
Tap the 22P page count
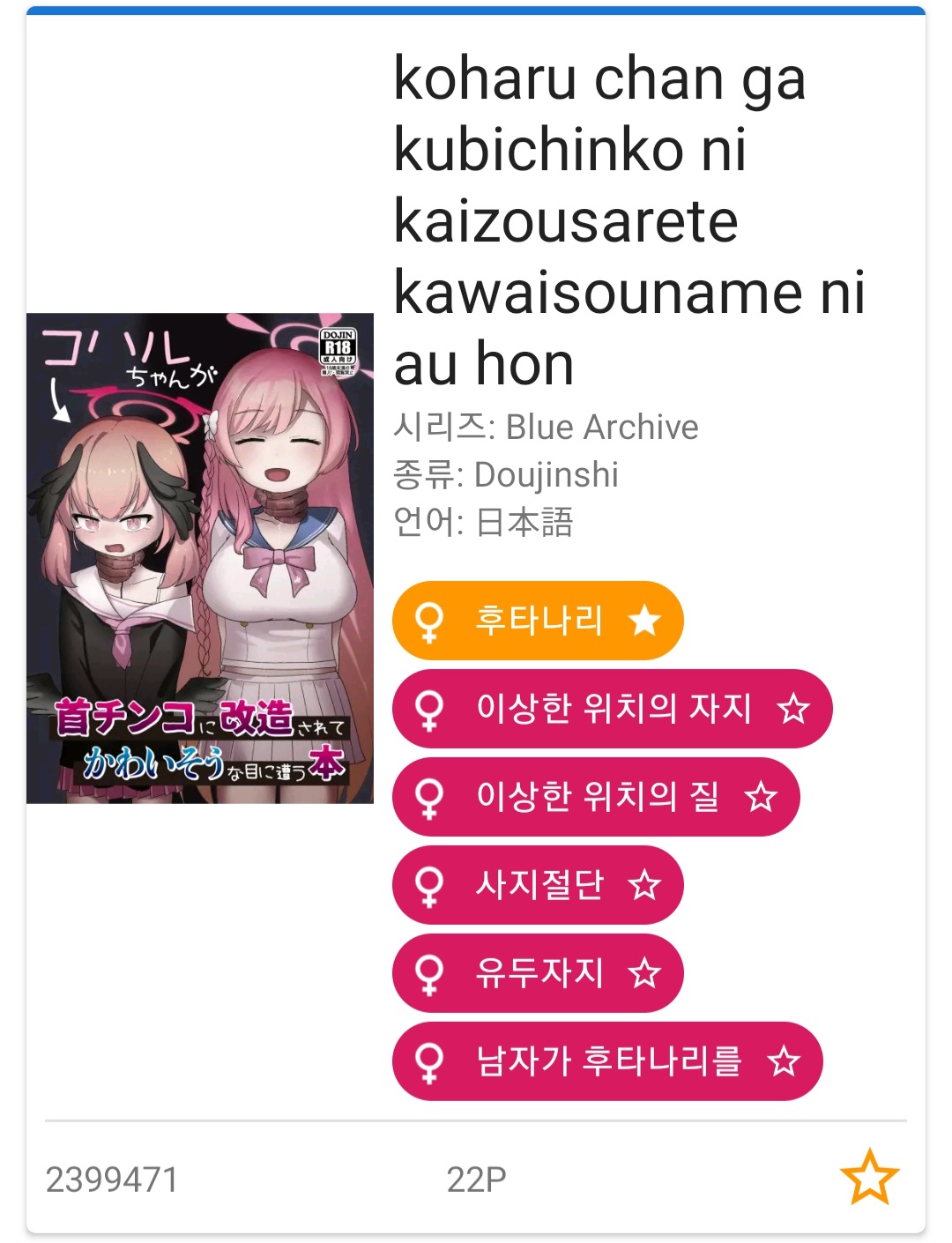pyautogui.click(x=476, y=1180)
